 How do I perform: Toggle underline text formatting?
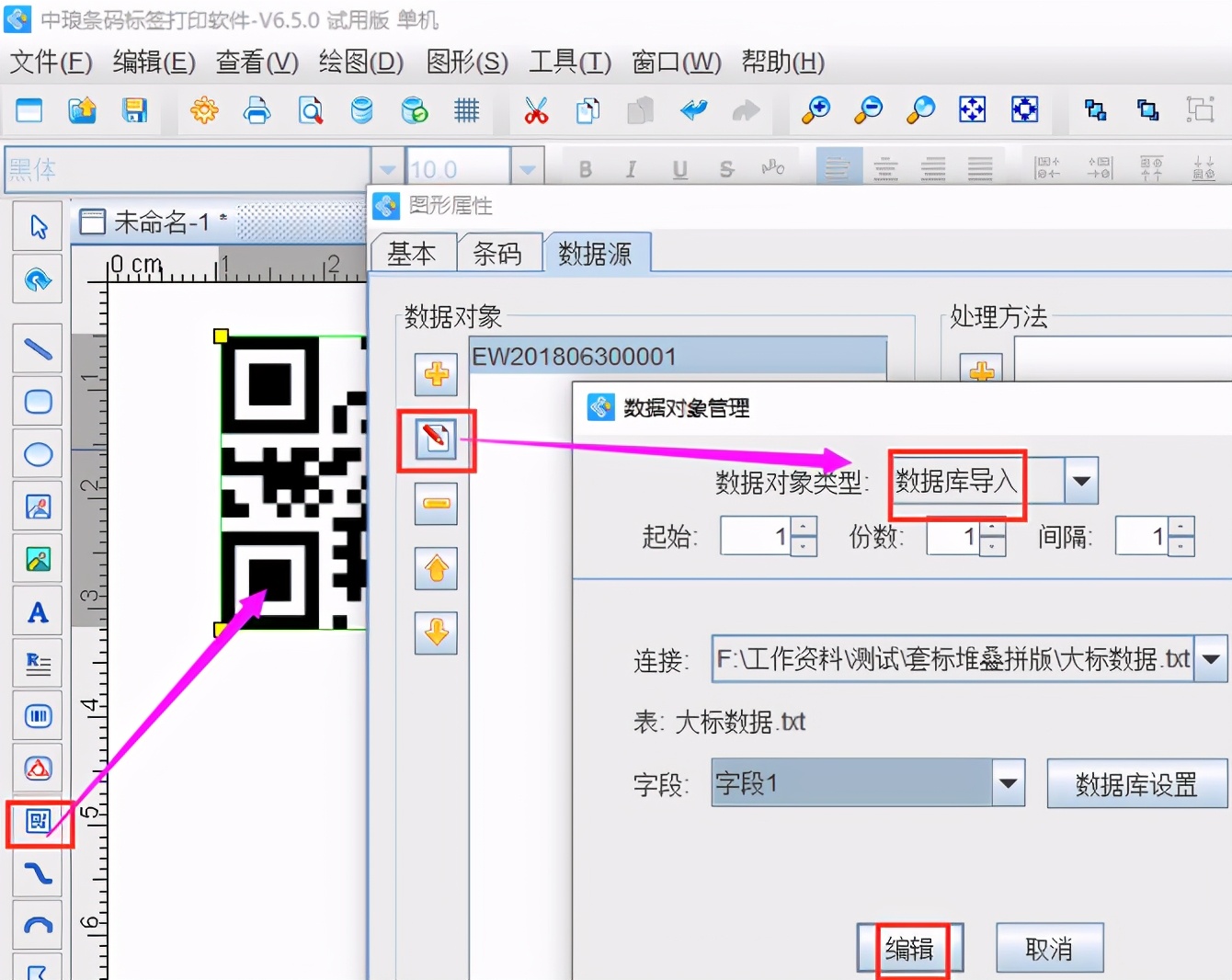[x=679, y=169]
